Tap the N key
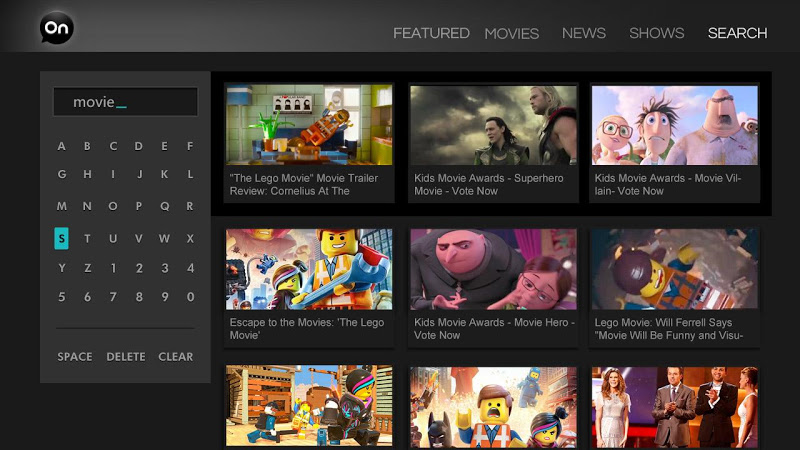The image size is (800, 450). point(87,207)
